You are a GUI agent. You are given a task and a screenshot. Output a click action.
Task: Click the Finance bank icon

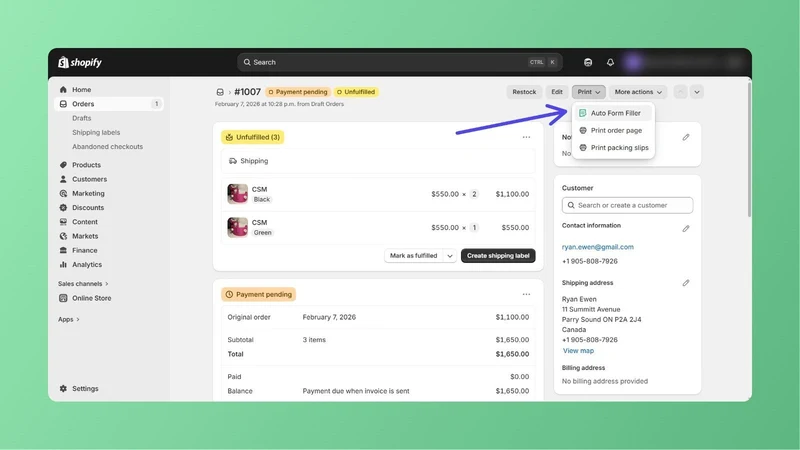click(x=63, y=251)
